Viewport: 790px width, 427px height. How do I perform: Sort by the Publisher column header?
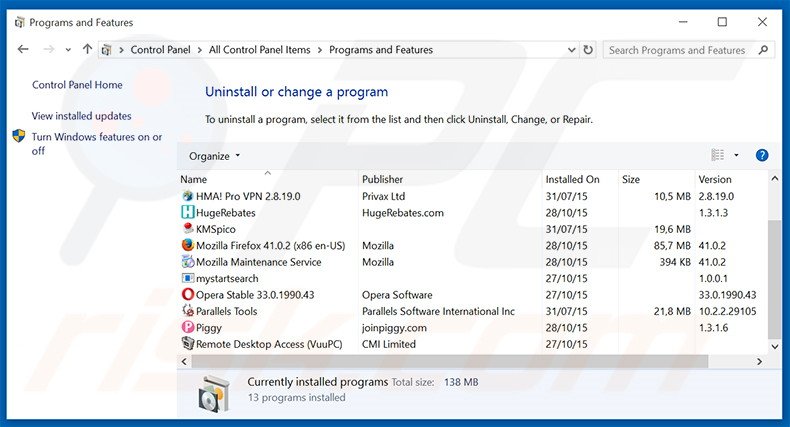[x=382, y=179]
